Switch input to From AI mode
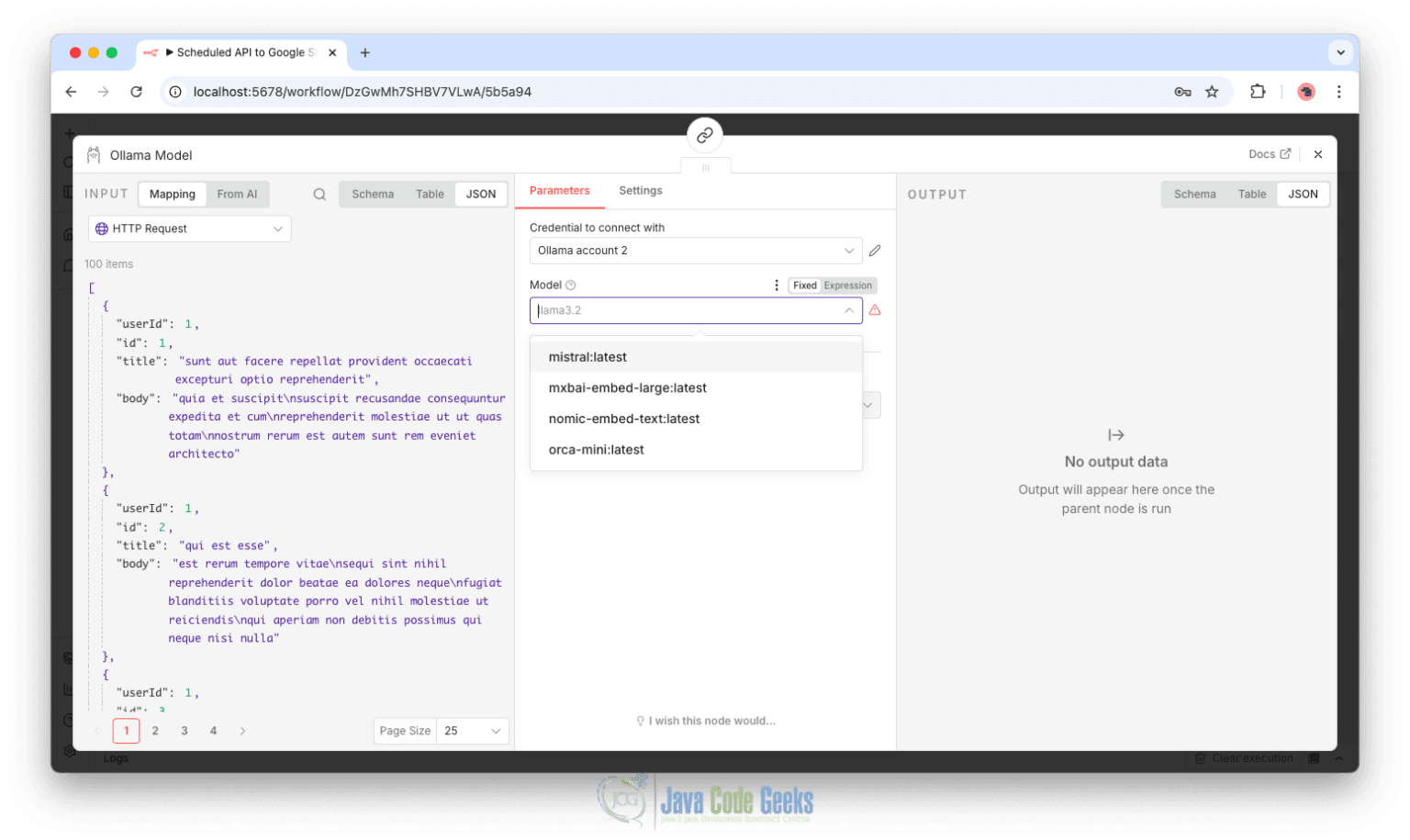 click(237, 195)
